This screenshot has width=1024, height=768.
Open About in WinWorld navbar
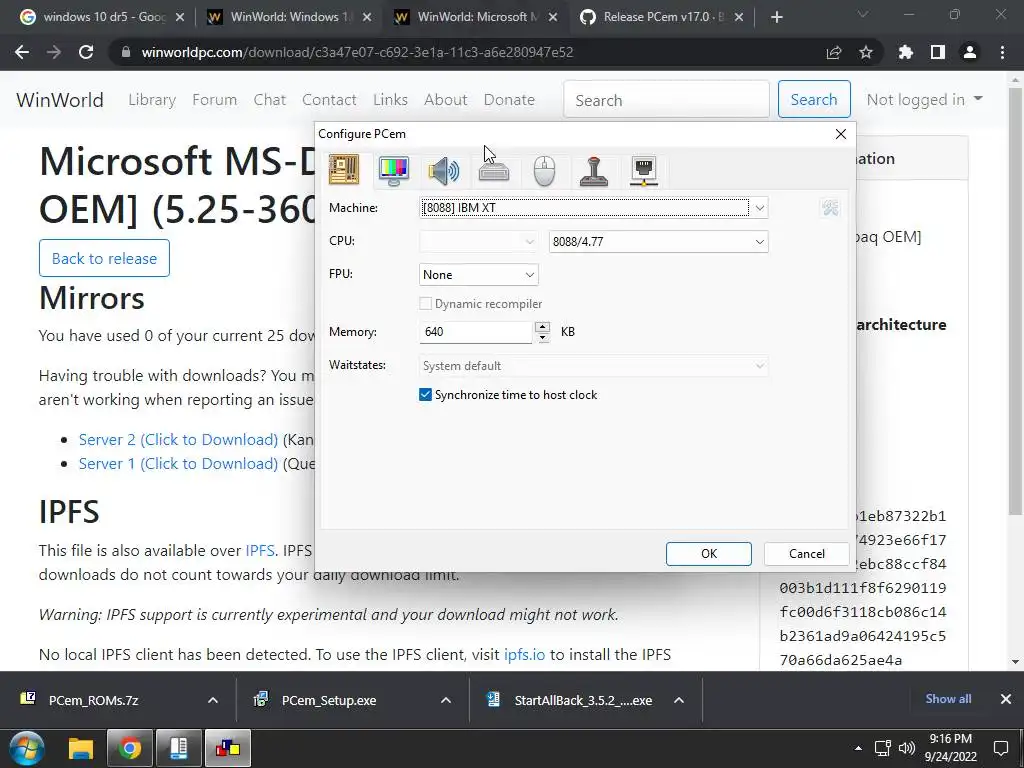click(x=445, y=100)
